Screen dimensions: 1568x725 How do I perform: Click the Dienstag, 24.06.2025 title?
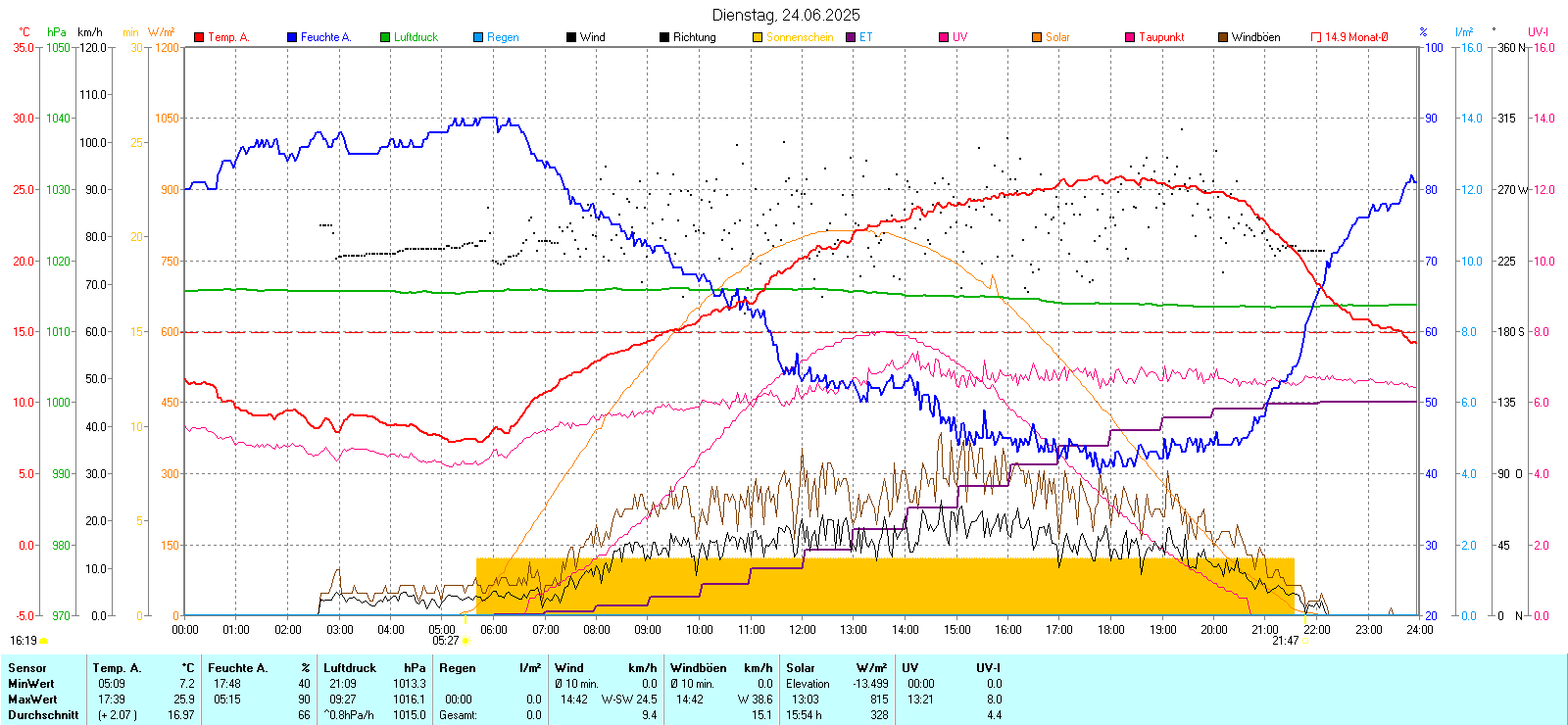(x=786, y=15)
